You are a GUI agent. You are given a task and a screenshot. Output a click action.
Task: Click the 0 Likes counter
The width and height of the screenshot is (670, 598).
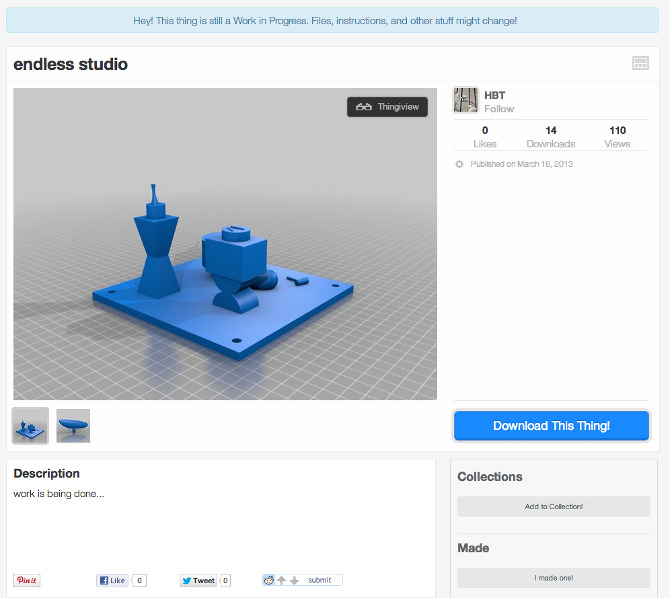click(485, 137)
